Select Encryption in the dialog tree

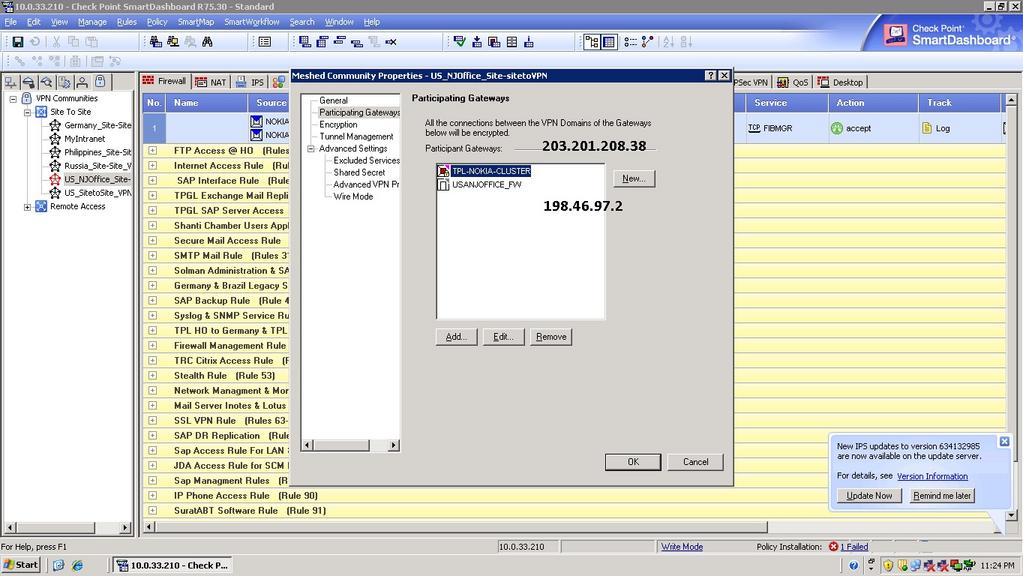pos(338,125)
